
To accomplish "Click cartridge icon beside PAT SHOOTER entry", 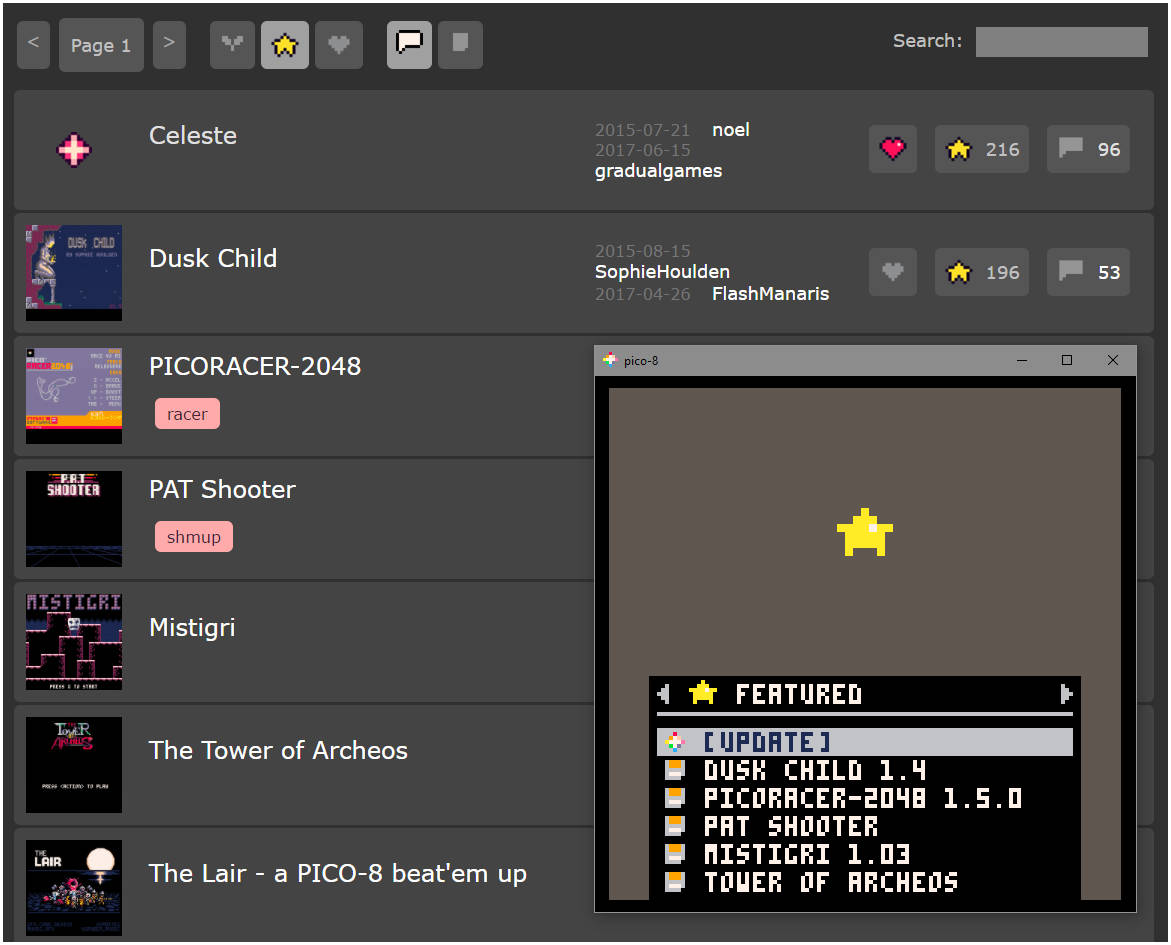I will 675,826.
